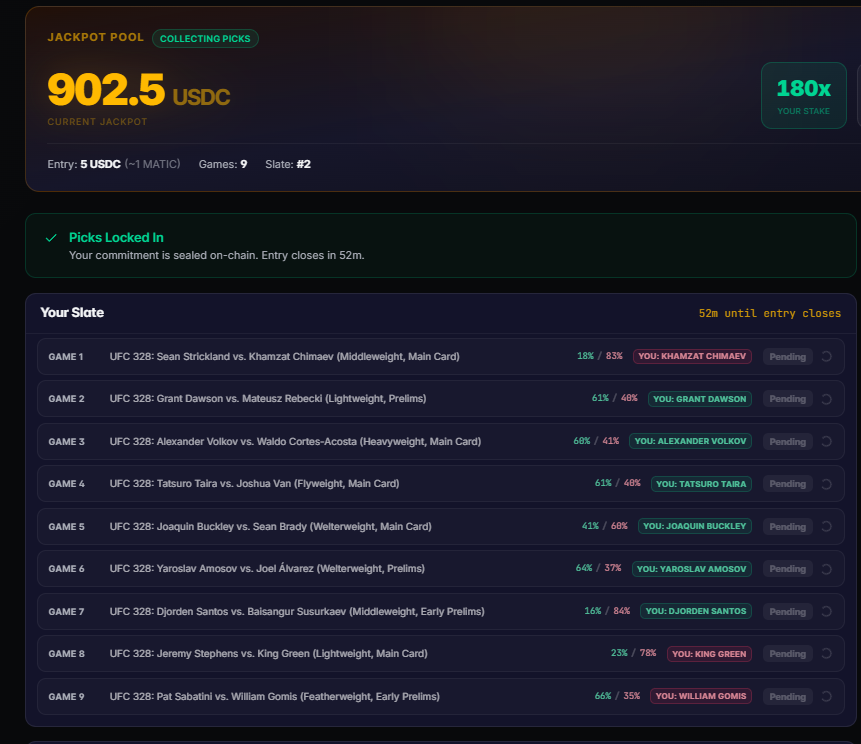The width and height of the screenshot is (861, 744).
Task: Click the green checkmark beside Picks Locked In
Action: tap(51, 238)
